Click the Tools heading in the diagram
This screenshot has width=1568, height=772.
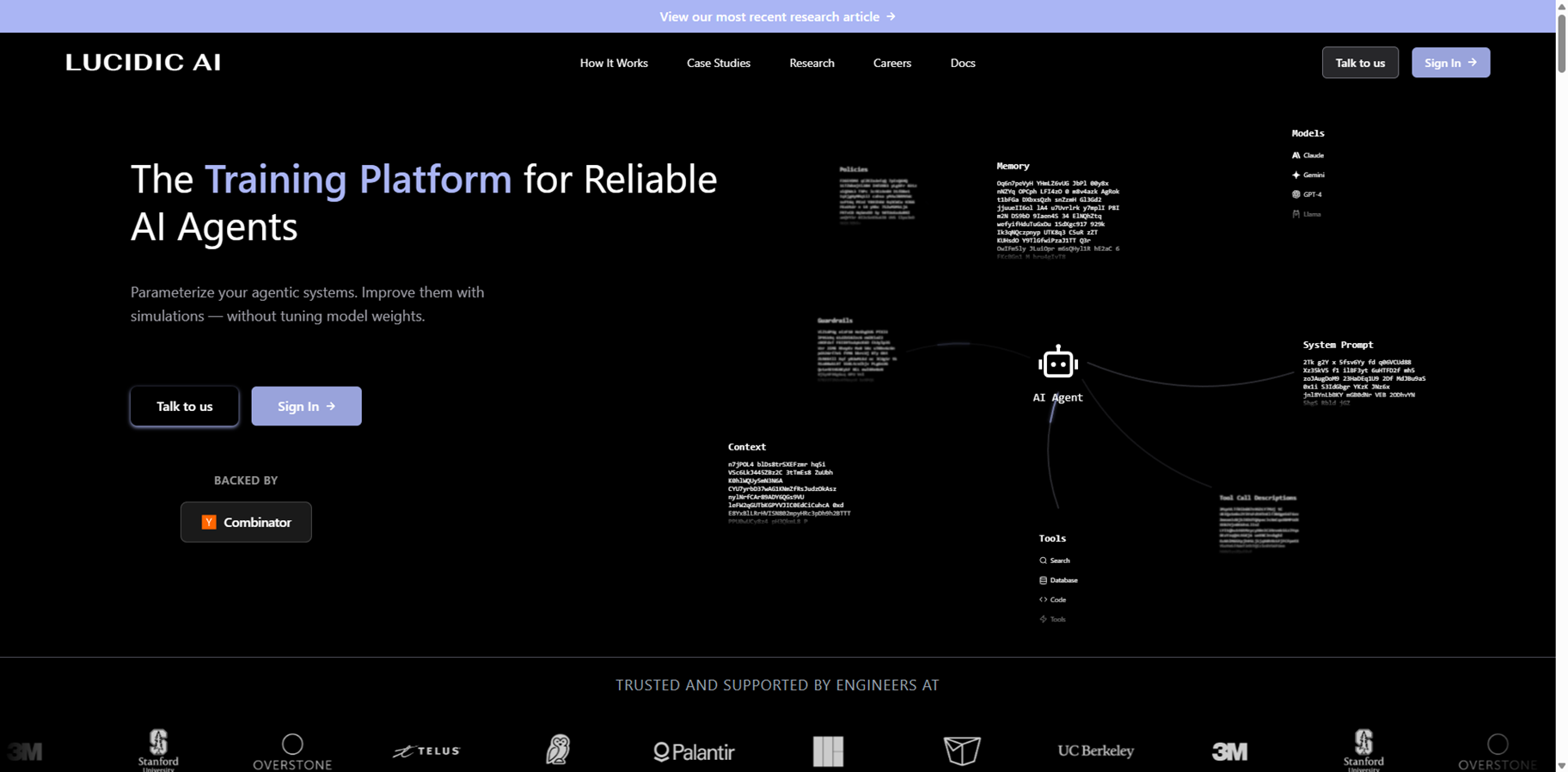[x=1052, y=538]
